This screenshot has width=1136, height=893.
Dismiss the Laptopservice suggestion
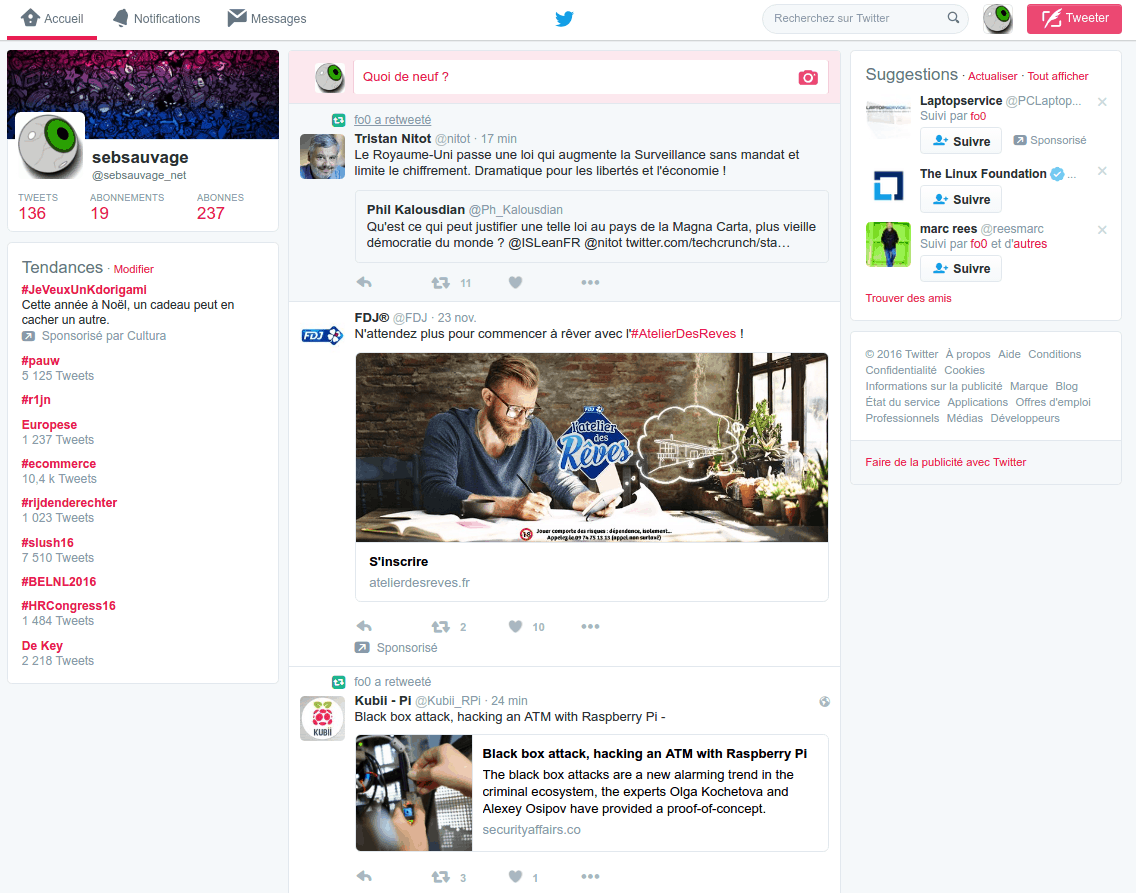[x=1102, y=102]
